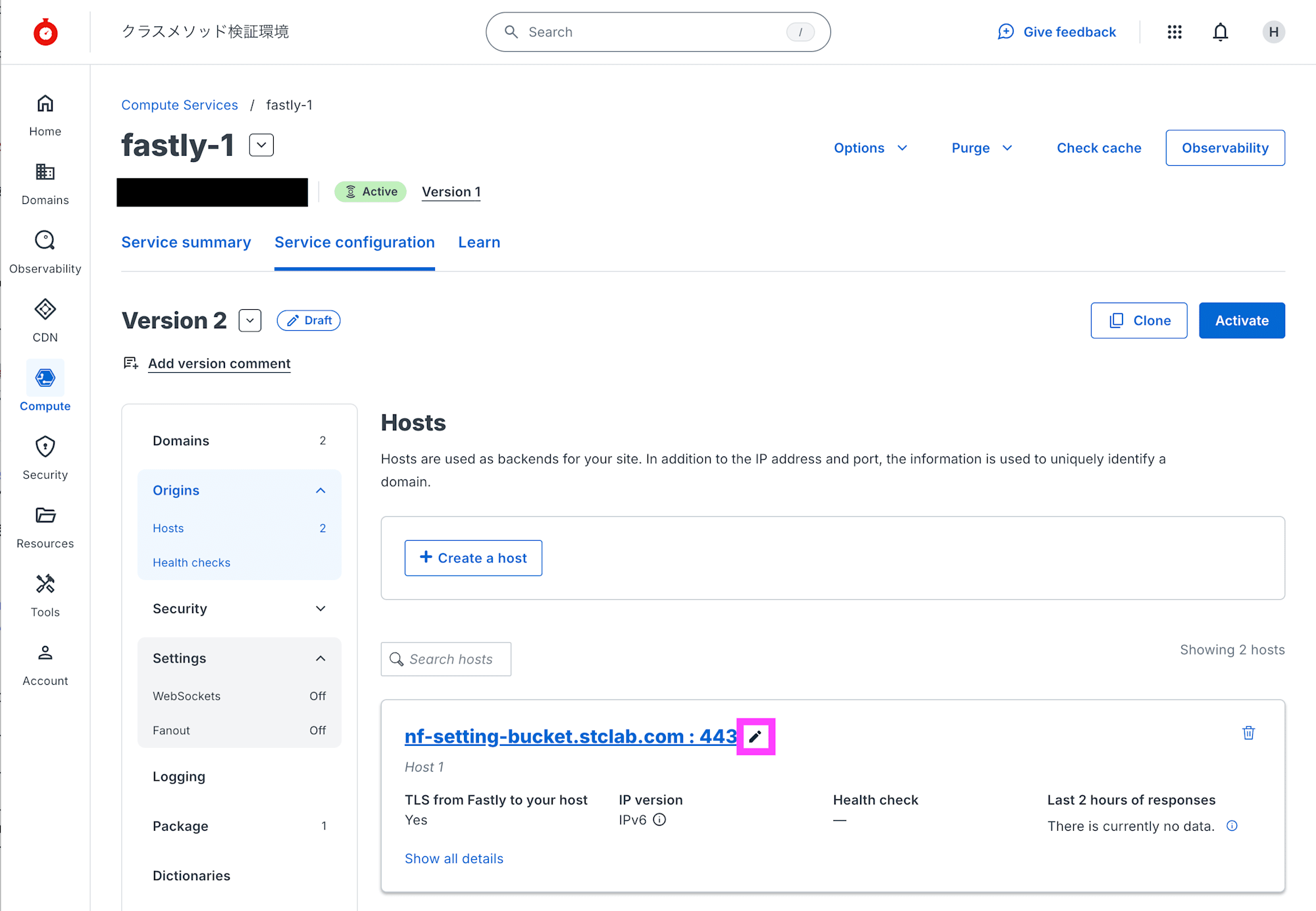Expand the Options dropdown
Screen dimensions: 1316x911
tap(870, 148)
